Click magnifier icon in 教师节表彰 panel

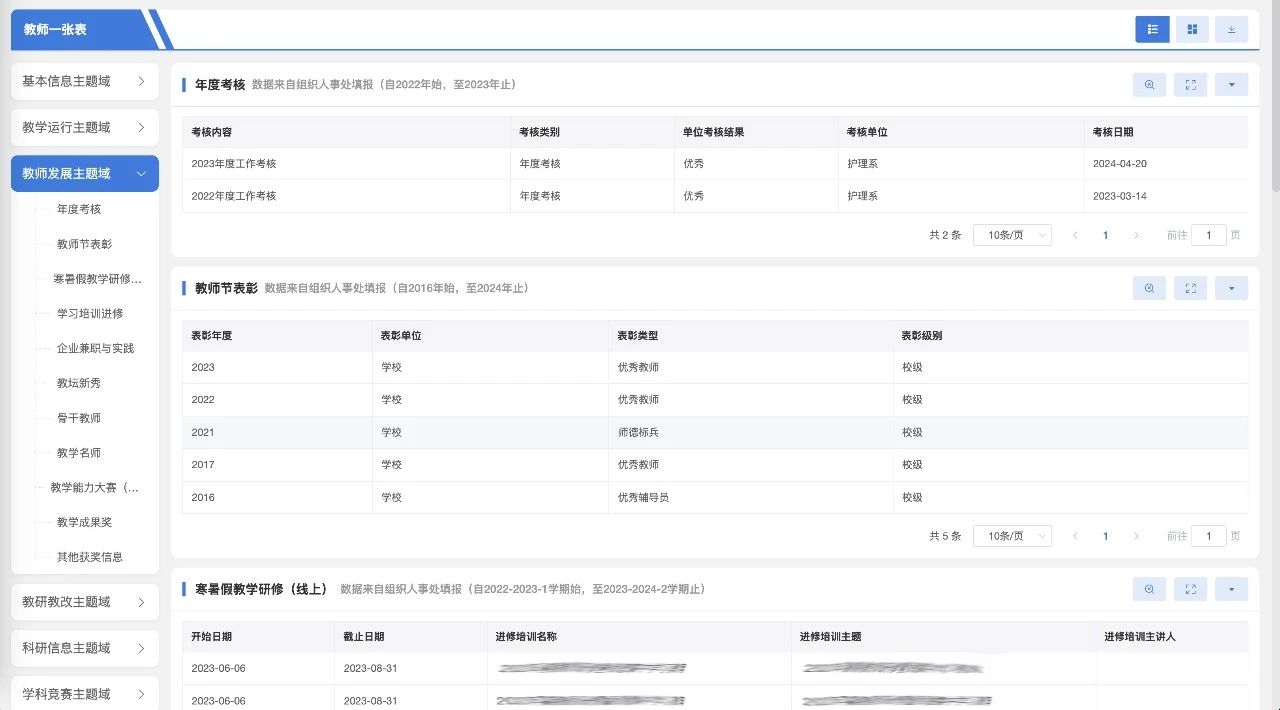coord(1149,288)
